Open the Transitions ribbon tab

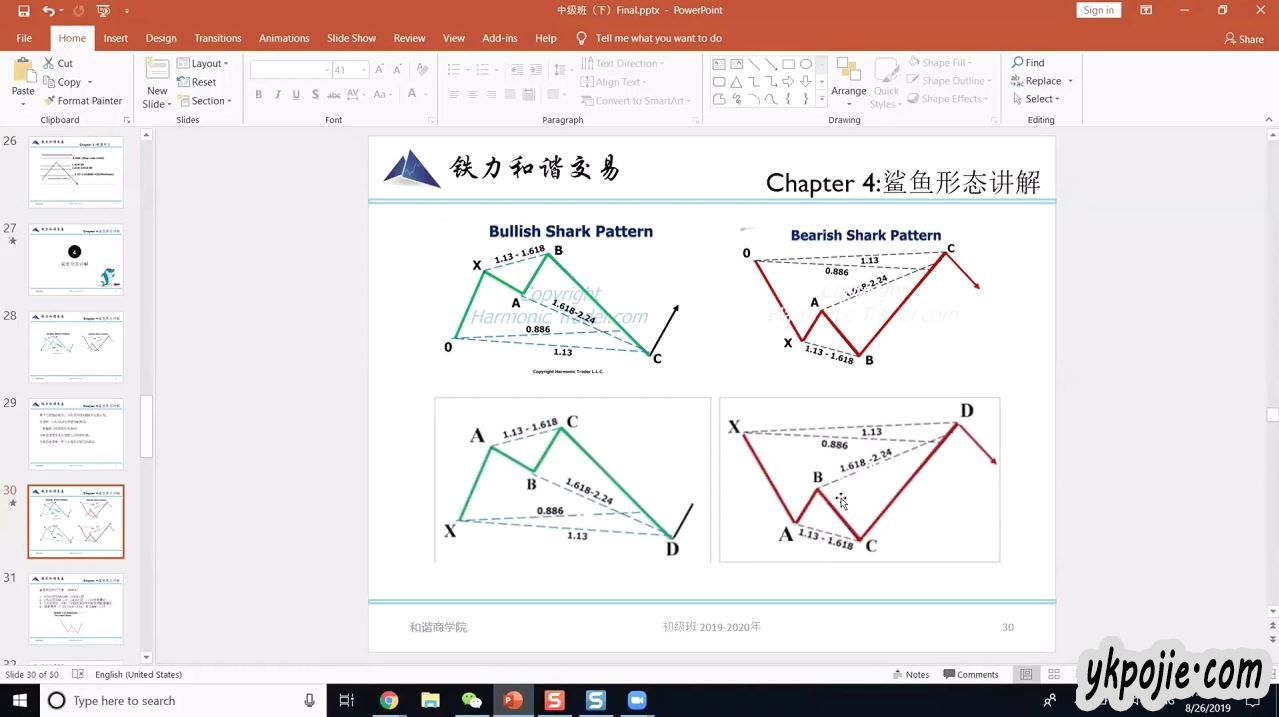(217, 38)
